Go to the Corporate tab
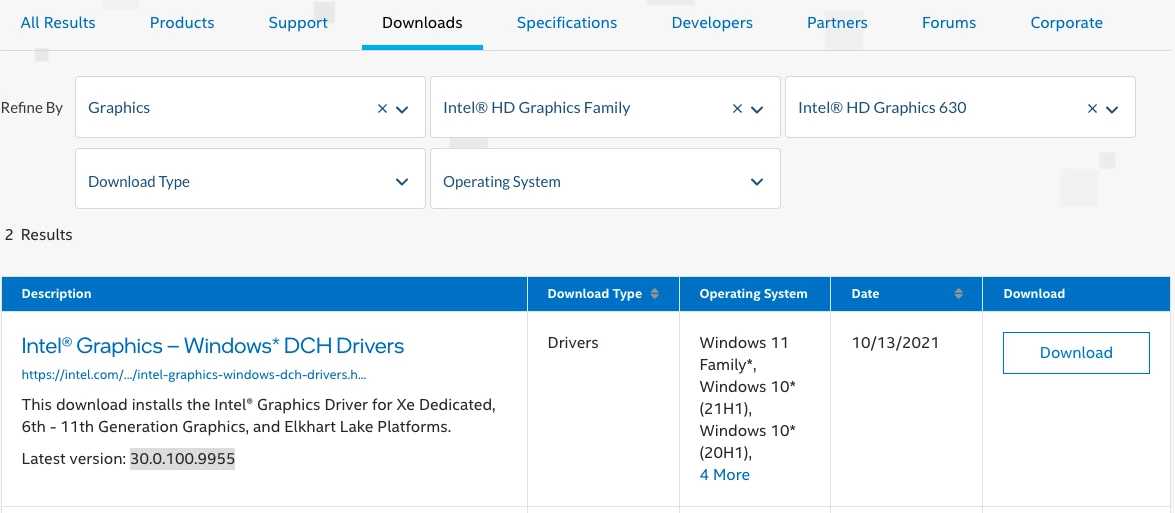1175x513 pixels. pyautogui.click(x=1066, y=22)
